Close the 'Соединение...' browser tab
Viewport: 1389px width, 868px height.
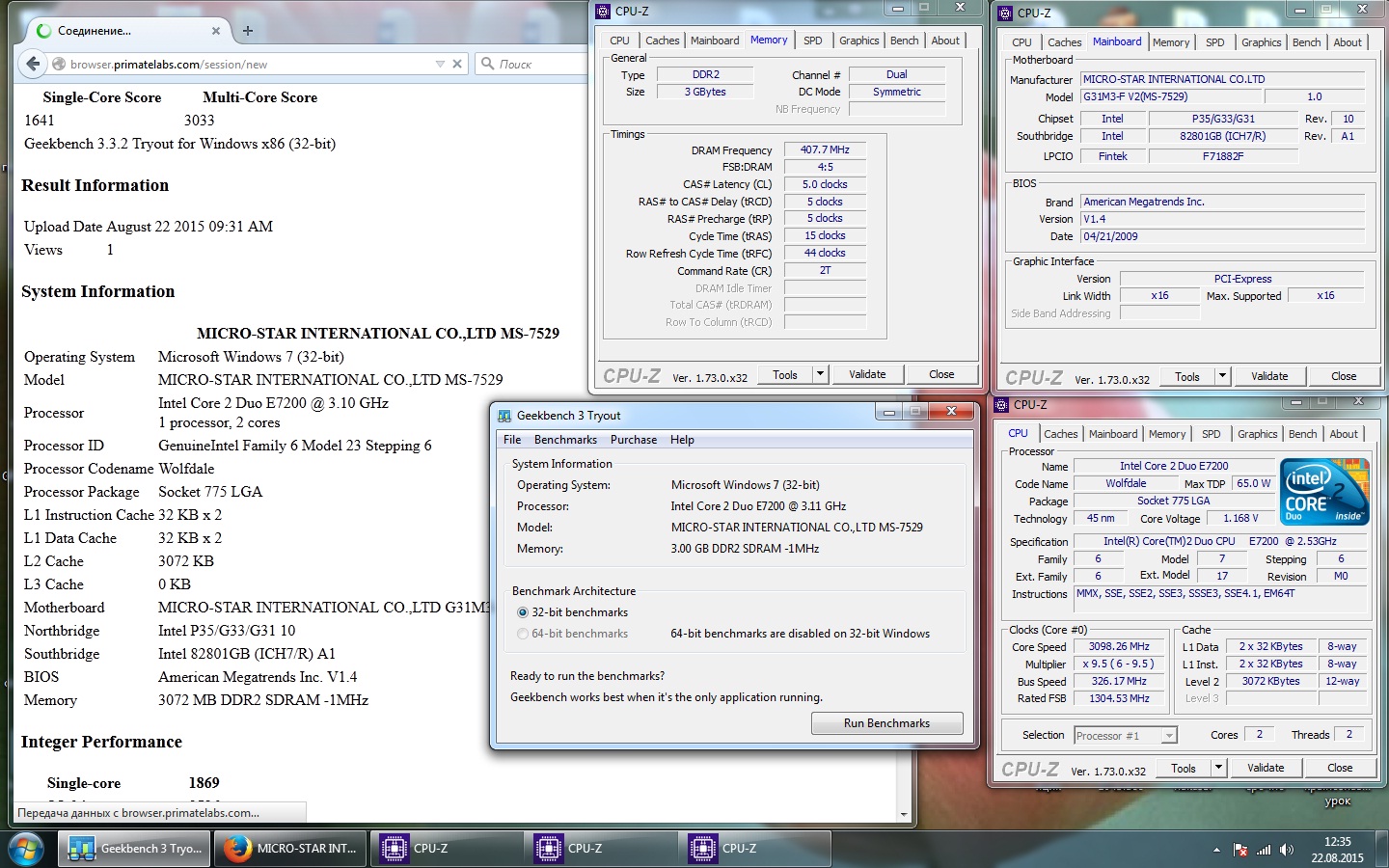216,31
